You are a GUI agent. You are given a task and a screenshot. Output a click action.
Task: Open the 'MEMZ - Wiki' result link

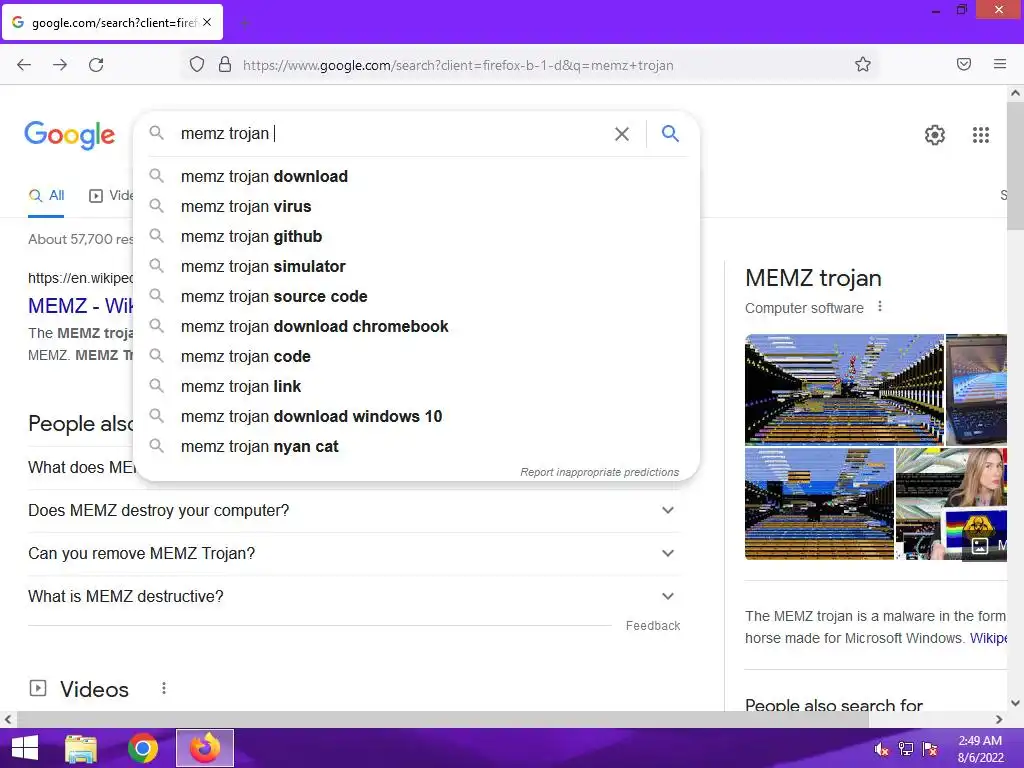(80, 306)
